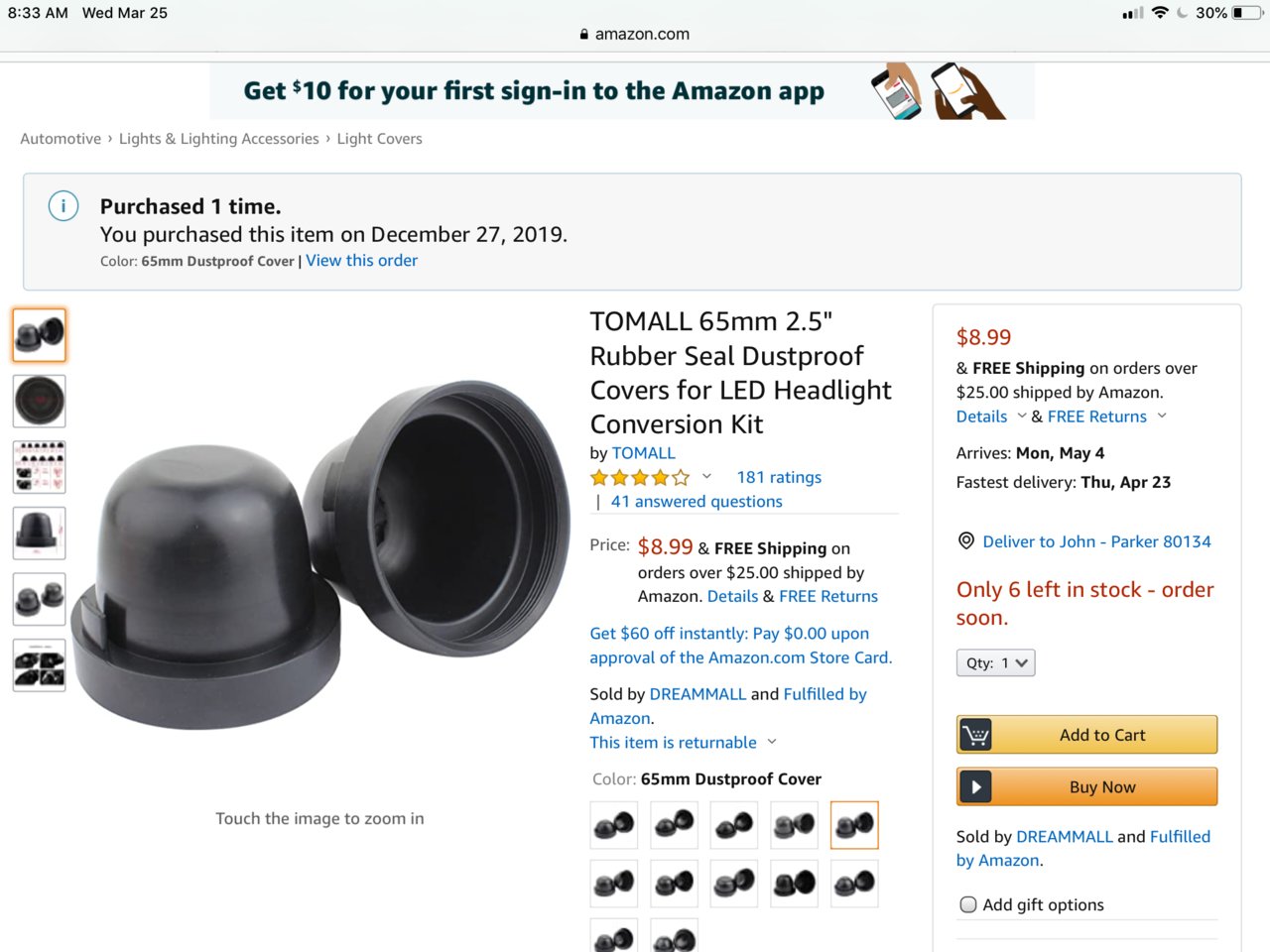Select the second product thumbnail image
The width and height of the screenshot is (1270, 952).
40,401
